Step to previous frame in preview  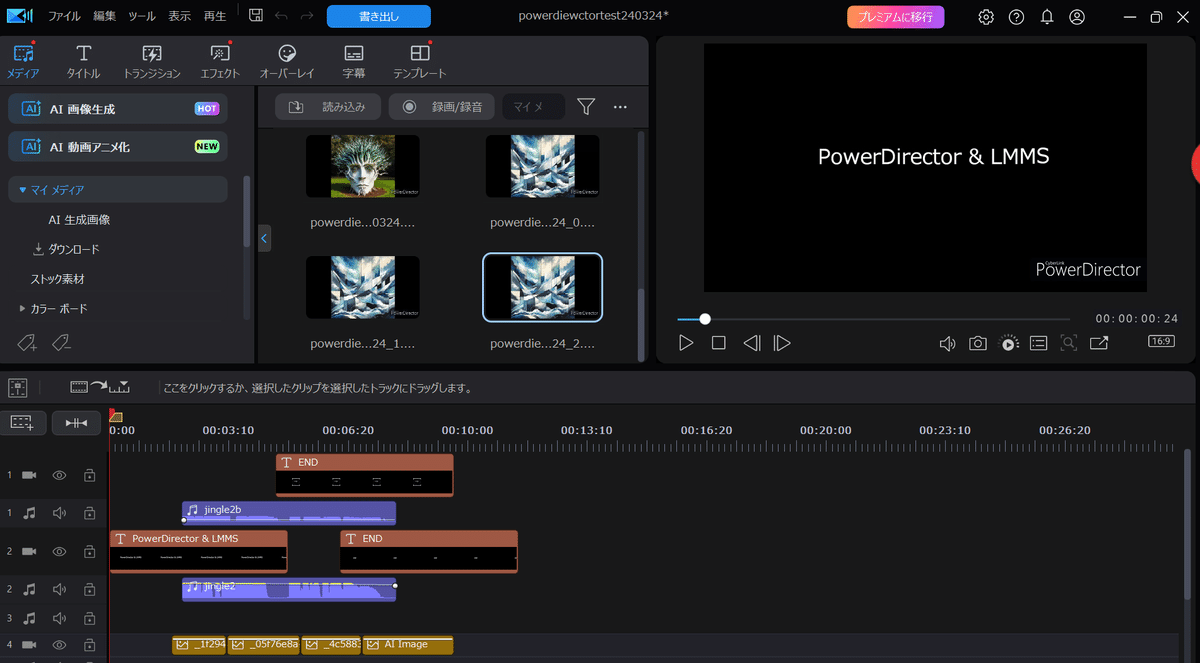(x=751, y=343)
